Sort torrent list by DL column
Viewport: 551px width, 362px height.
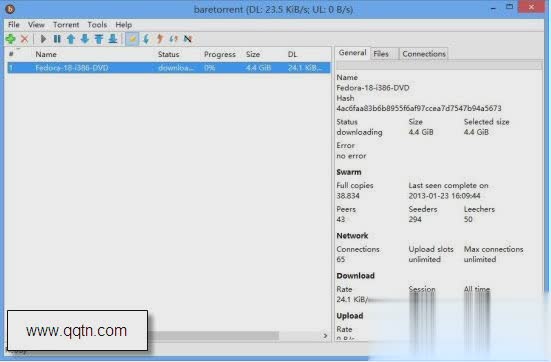click(292, 54)
